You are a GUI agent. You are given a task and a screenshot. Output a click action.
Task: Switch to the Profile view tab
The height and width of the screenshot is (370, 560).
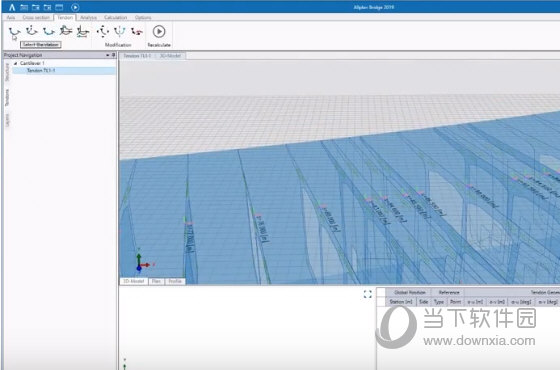[x=175, y=281]
